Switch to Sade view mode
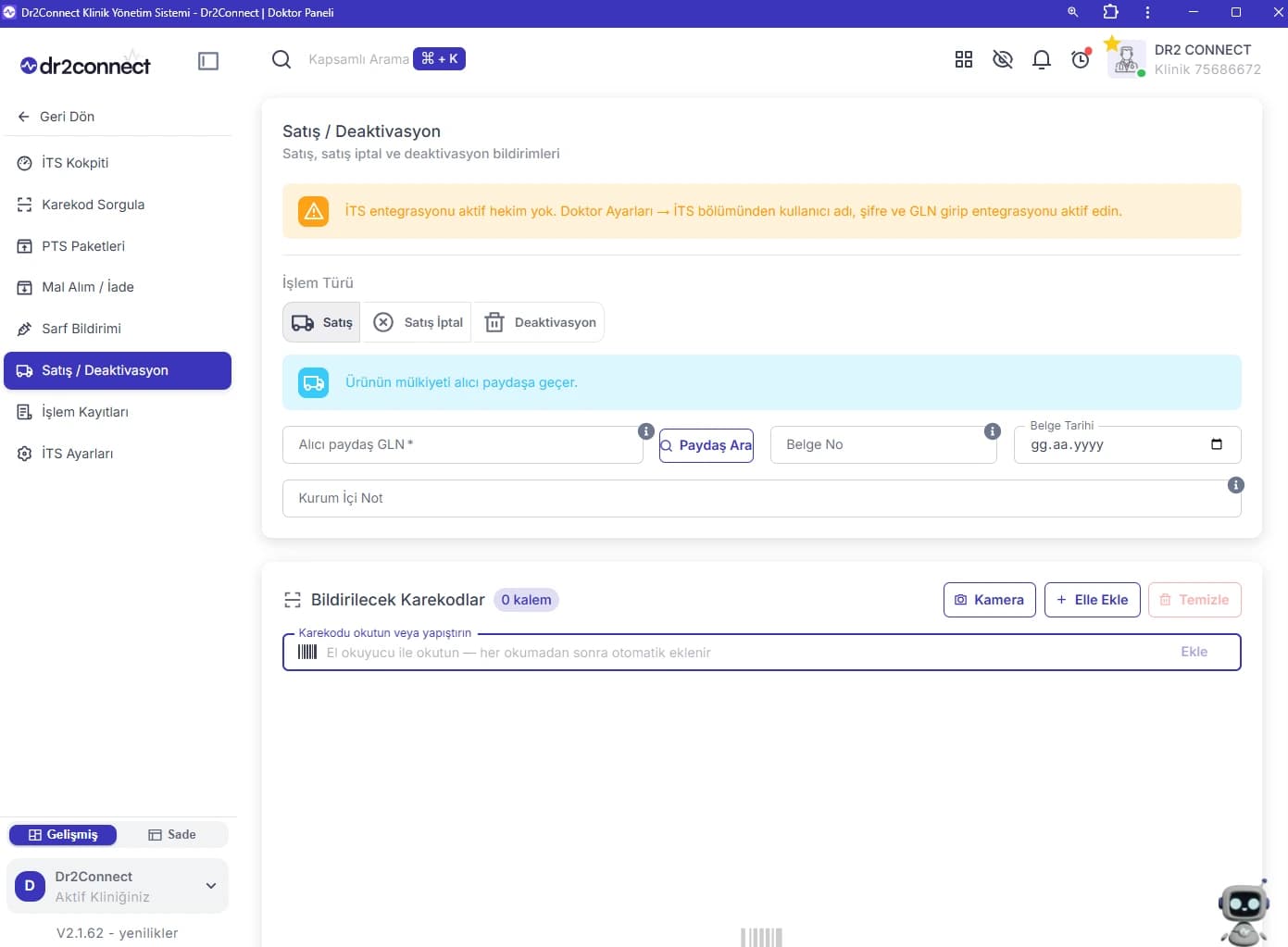Screen dimensions: 1288x947 point(172,835)
